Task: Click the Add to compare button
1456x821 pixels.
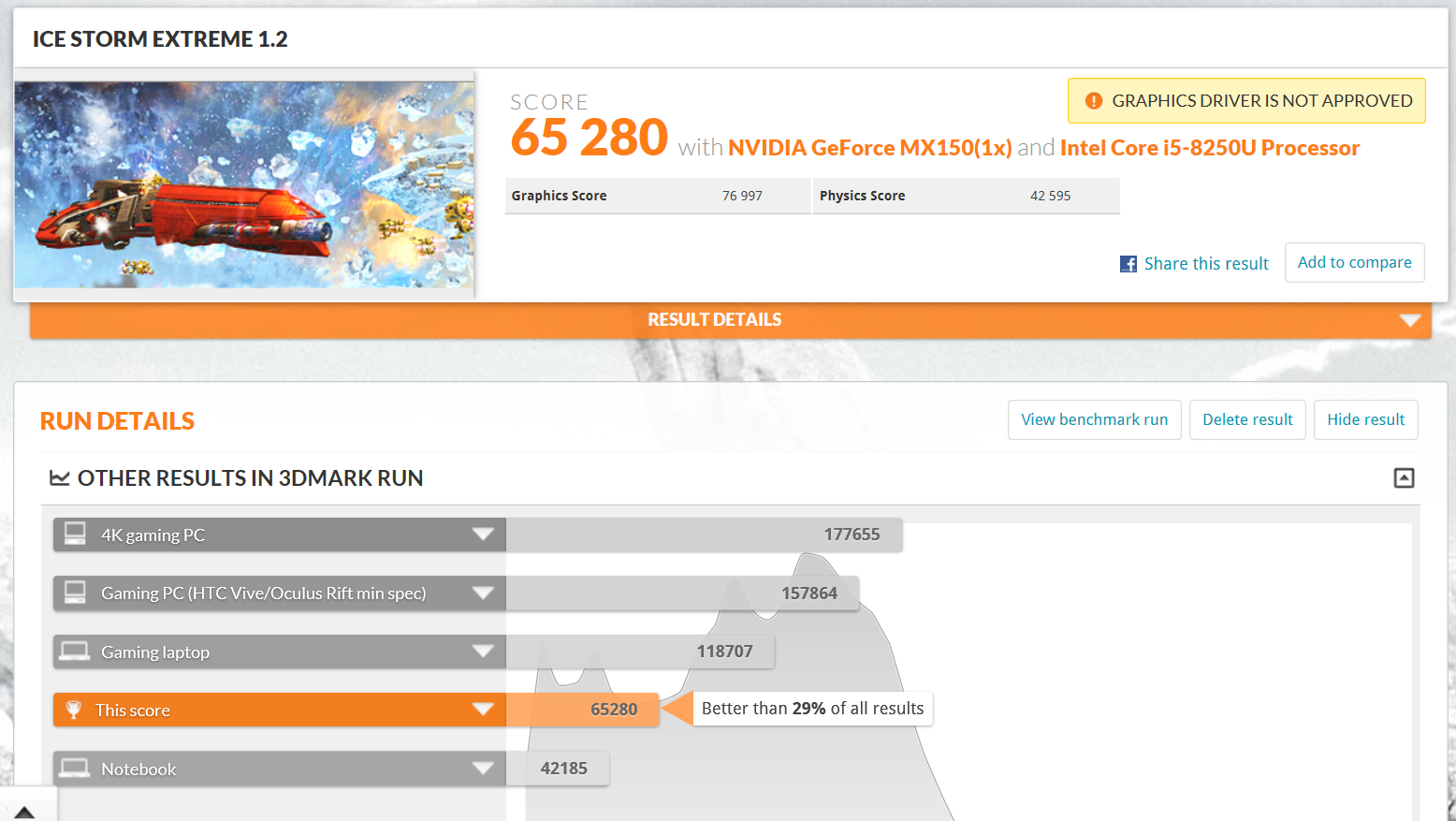Action: pos(1355,263)
